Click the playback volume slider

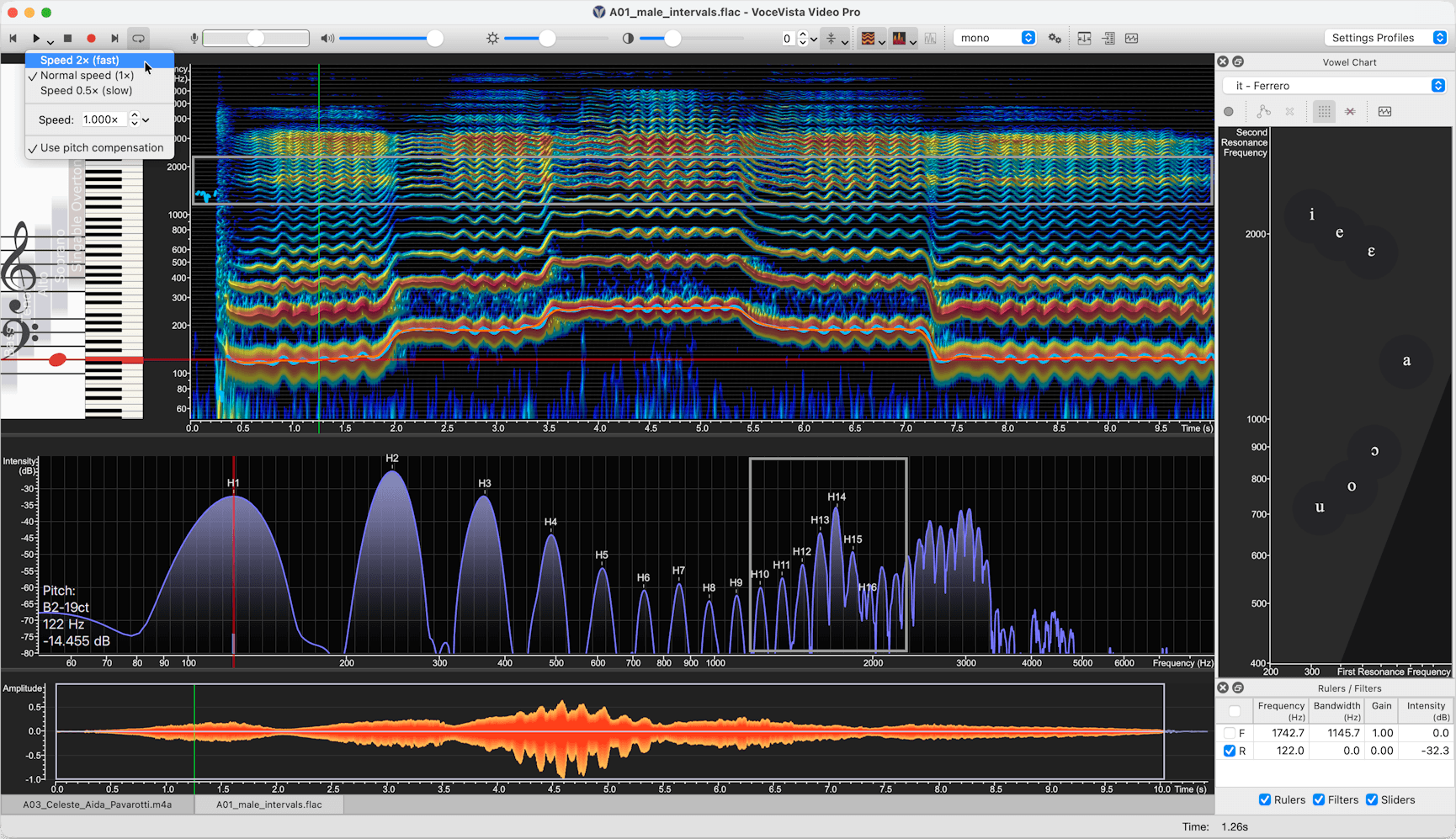tap(390, 39)
